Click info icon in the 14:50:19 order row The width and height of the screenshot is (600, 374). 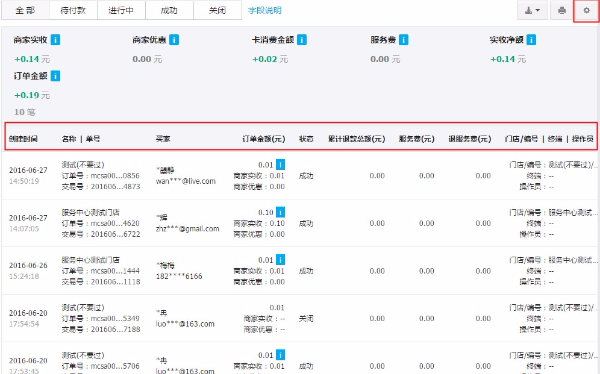point(280,165)
